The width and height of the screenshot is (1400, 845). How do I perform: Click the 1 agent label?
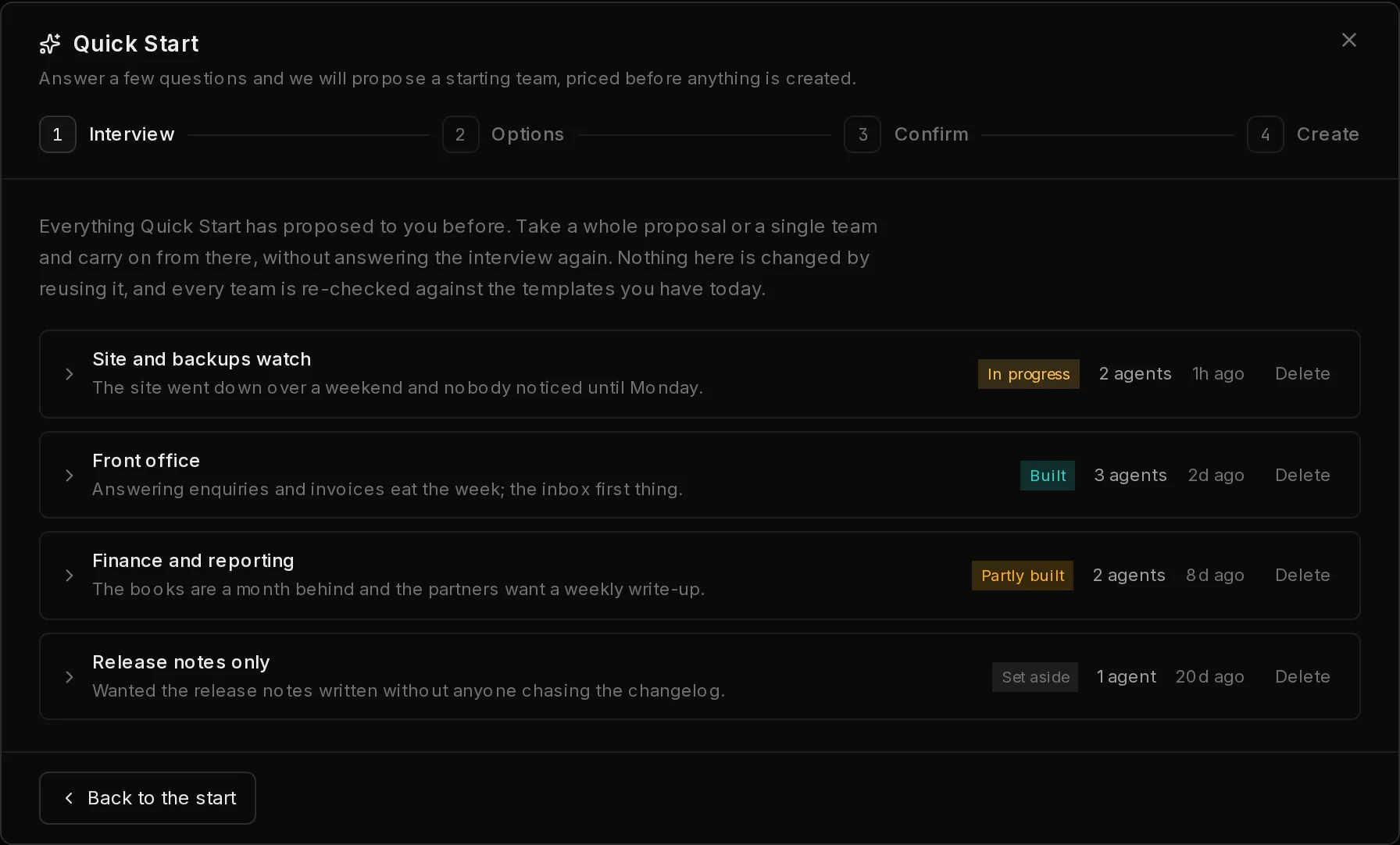[x=1127, y=677]
